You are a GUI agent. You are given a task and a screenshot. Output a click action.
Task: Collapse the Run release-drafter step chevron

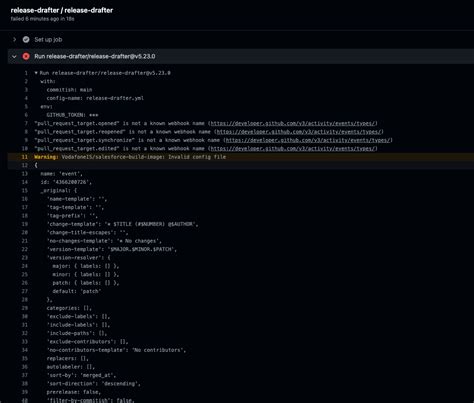click(x=14, y=56)
